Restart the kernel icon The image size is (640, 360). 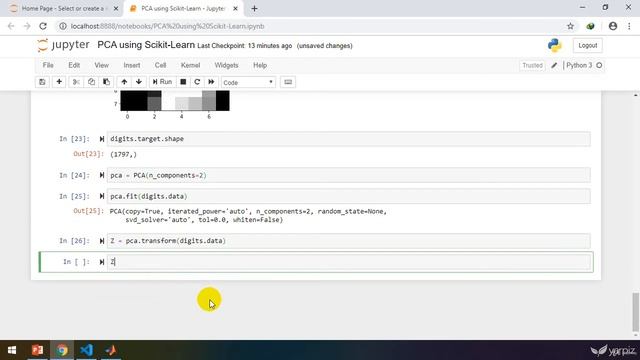[x=197, y=82]
